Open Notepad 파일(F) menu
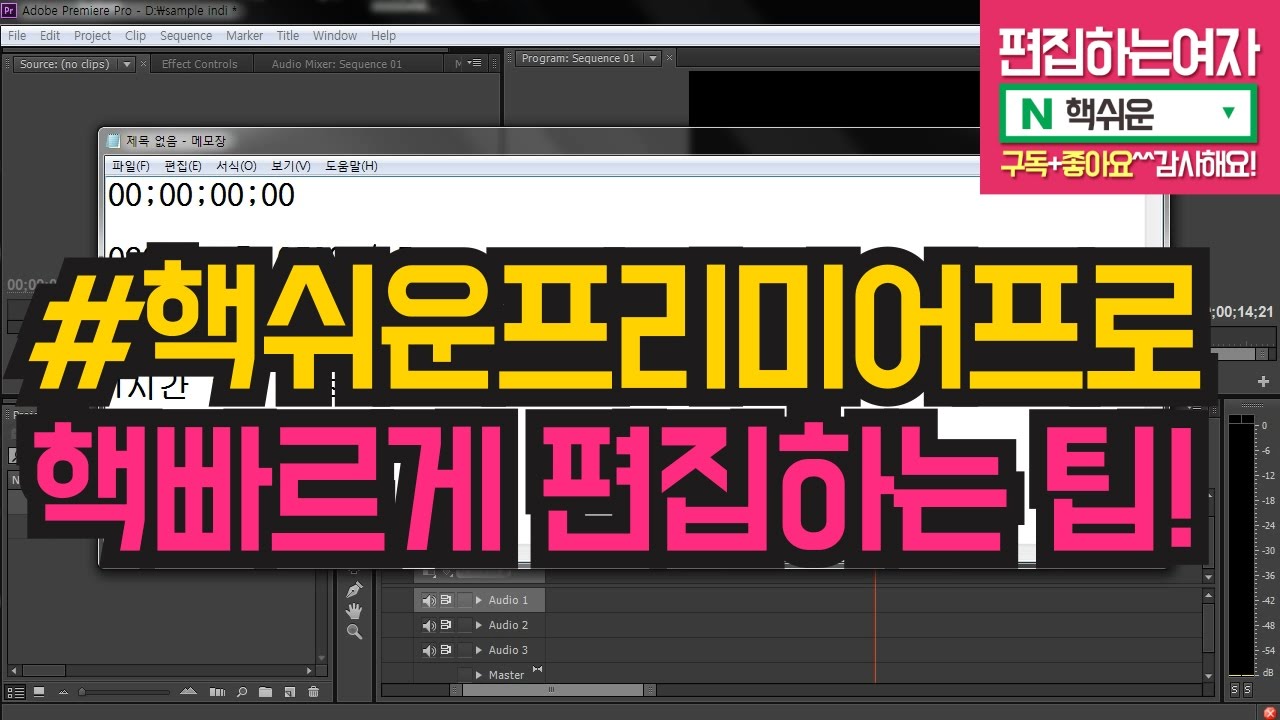 click(131, 166)
